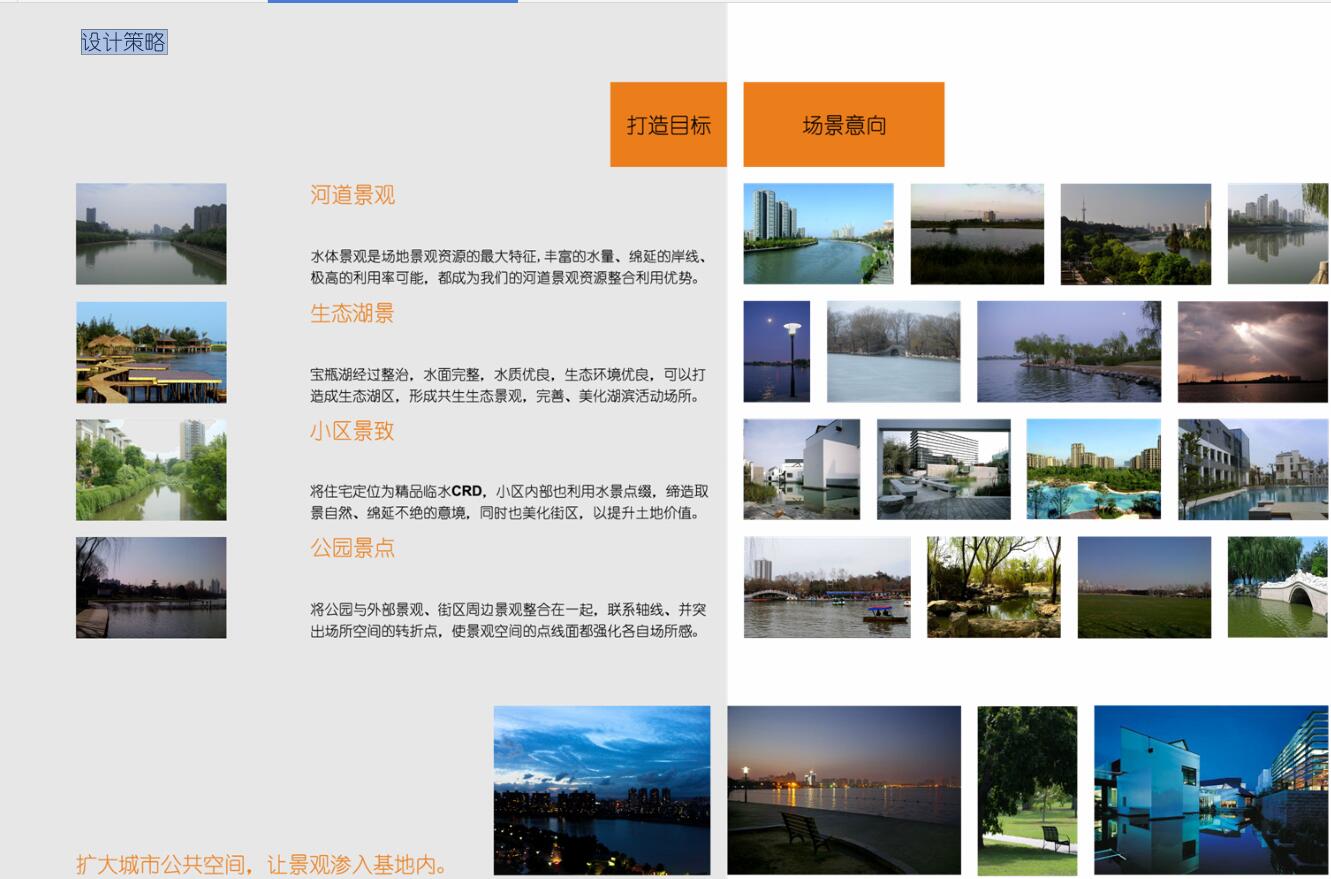Select the park lake with boats photo
Screen dimensions: 1331x879
click(827, 587)
